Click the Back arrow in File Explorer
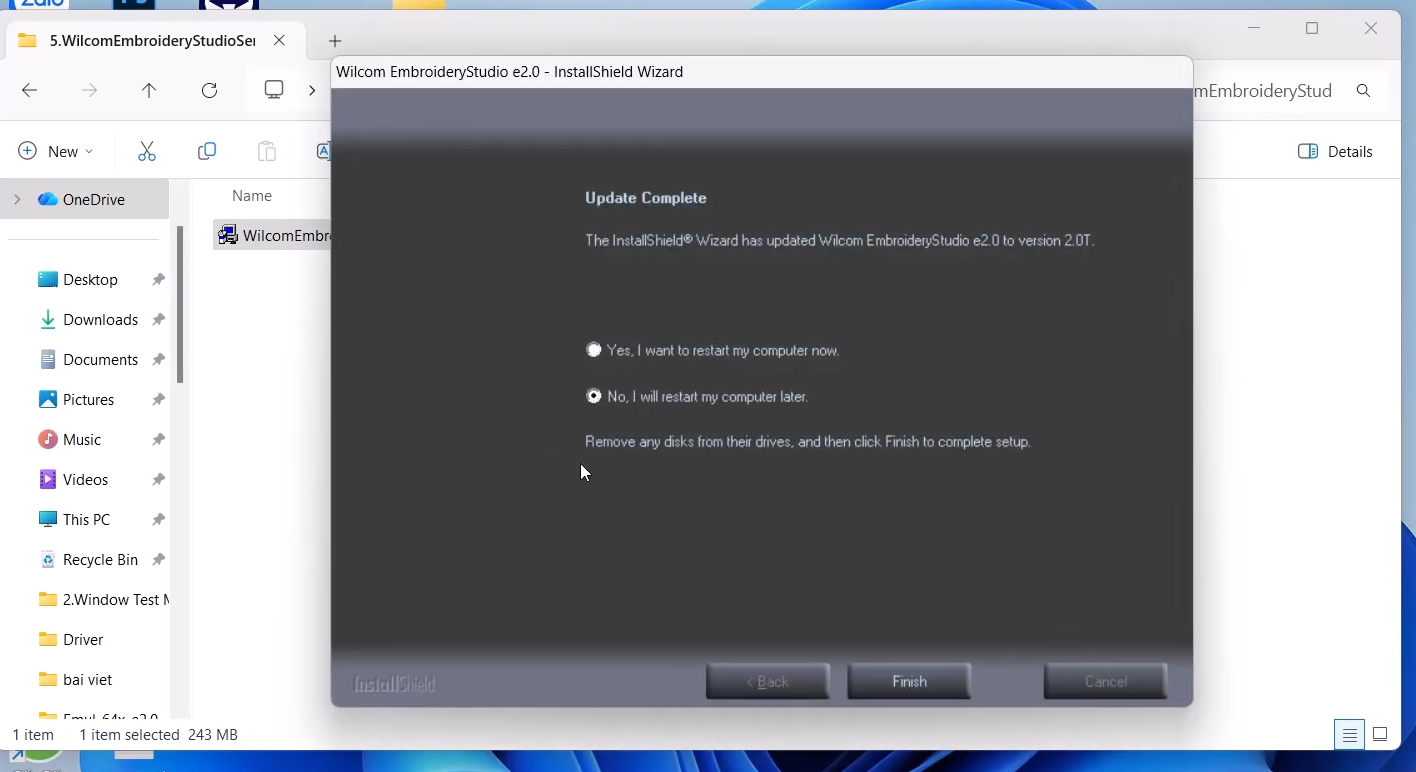This screenshot has width=1416, height=772. pyautogui.click(x=30, y=91)
